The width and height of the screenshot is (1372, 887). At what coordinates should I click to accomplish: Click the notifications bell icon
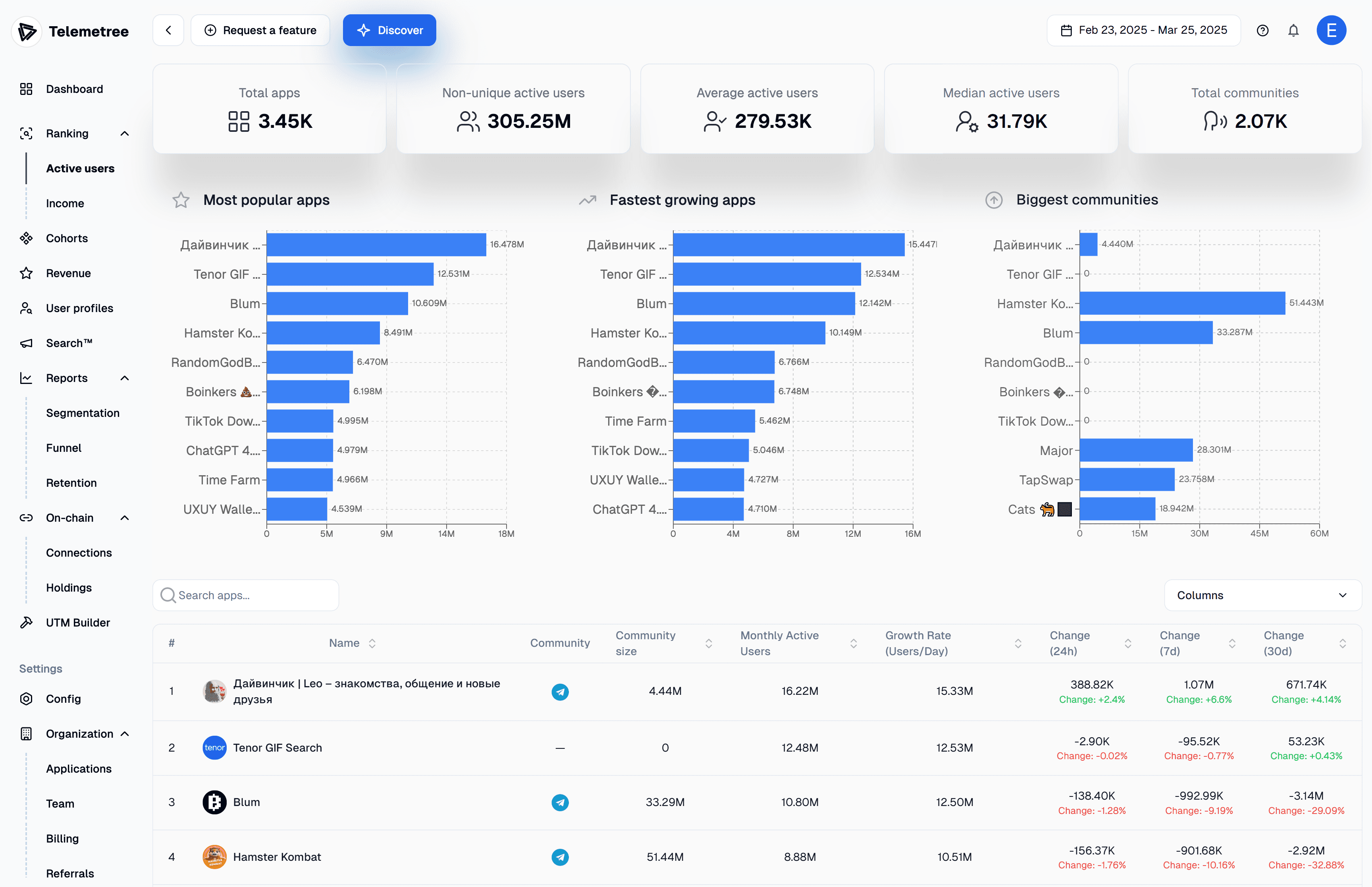click(1293, 31)
